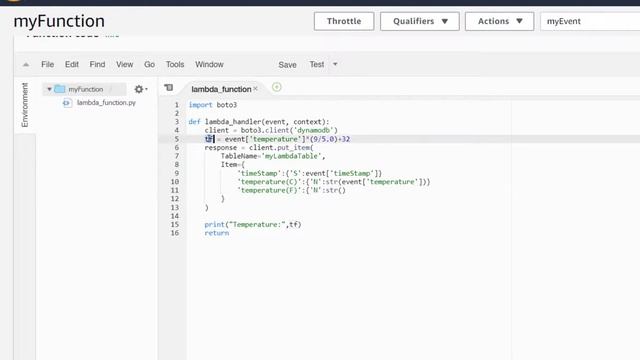Open the Window menu

pyautogui.click(x=209, y=64)
